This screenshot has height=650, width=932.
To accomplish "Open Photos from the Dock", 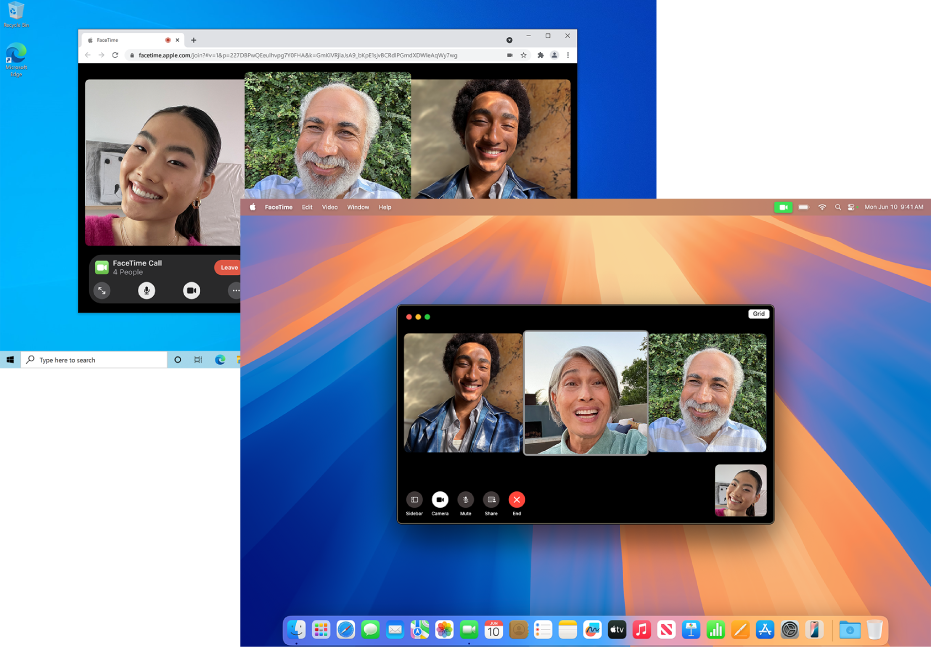I will pos(444,629).
